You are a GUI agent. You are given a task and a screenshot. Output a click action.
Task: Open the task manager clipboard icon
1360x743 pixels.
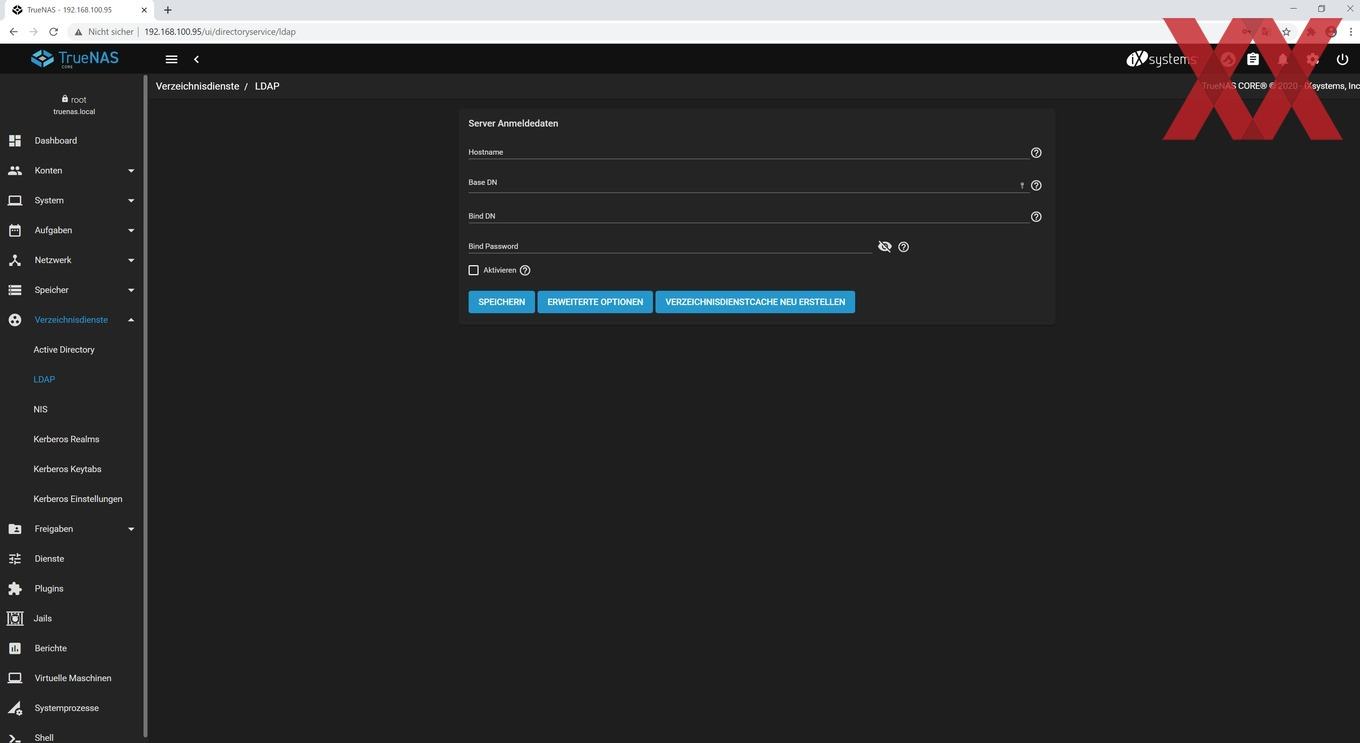[1252, 60]
